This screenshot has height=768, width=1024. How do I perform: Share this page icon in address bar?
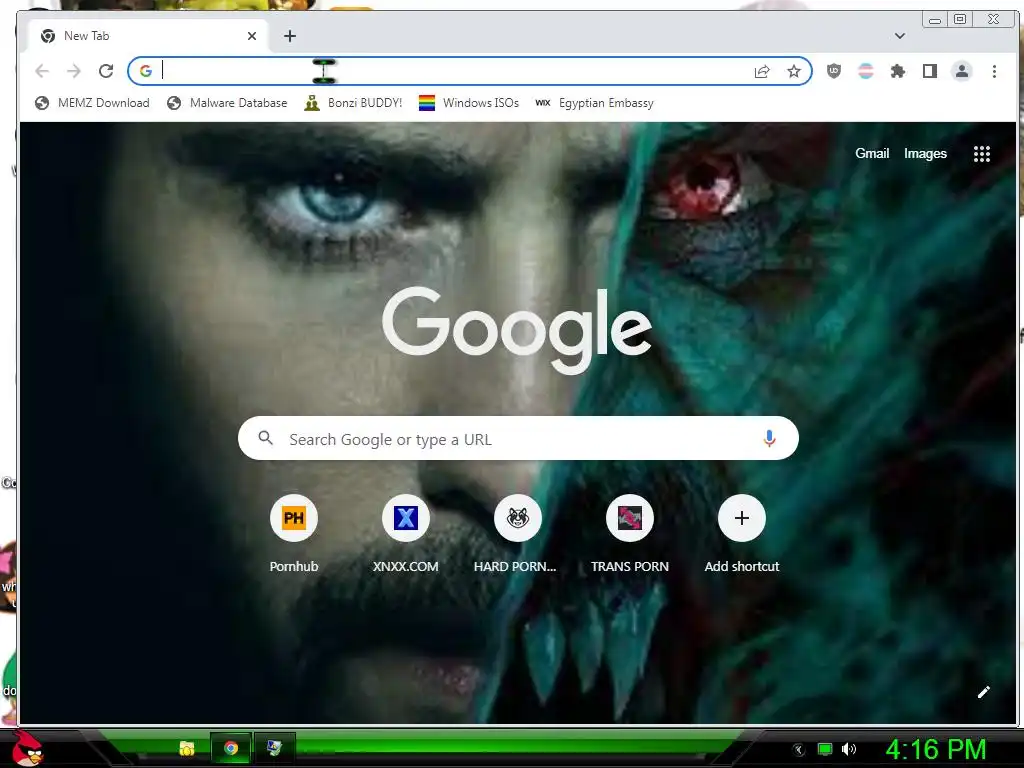point(761,71)
